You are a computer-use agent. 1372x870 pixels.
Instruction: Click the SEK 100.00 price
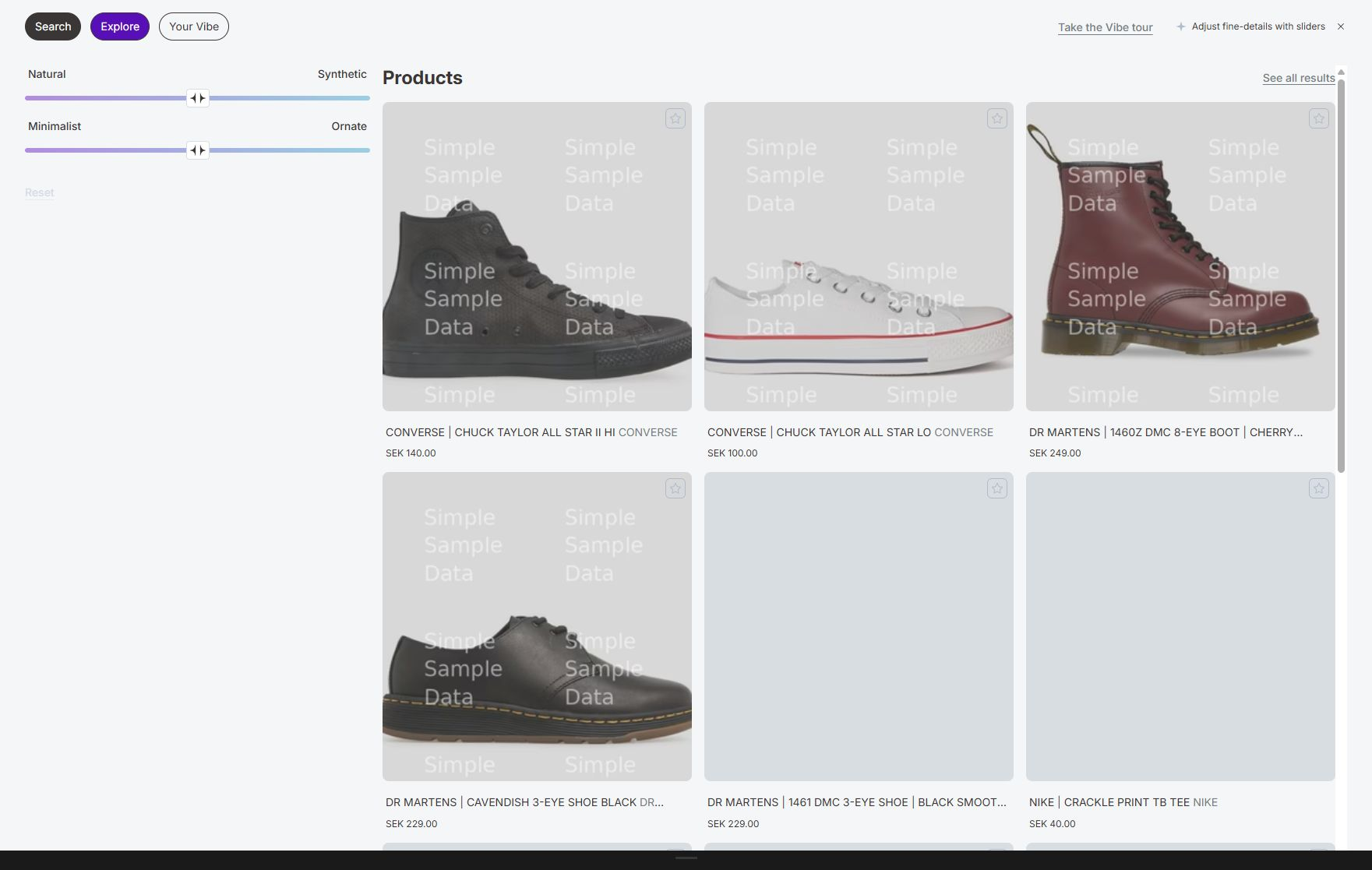[x=732, y=453]
